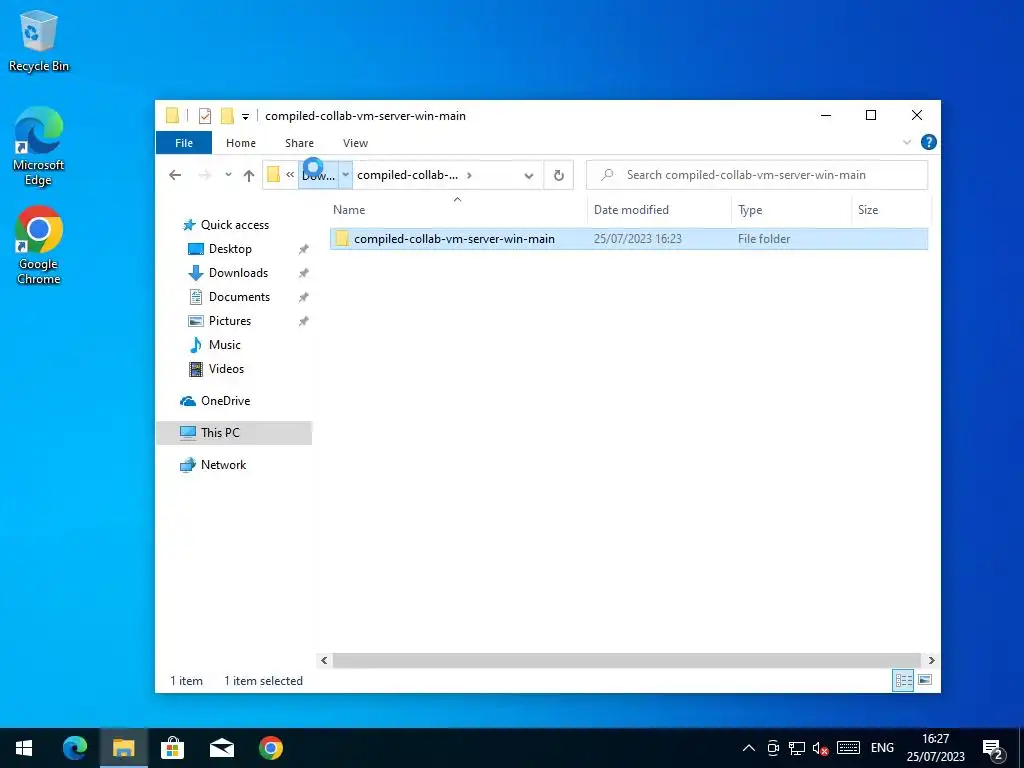Refresh the current folder view

(x=558, y=175)
